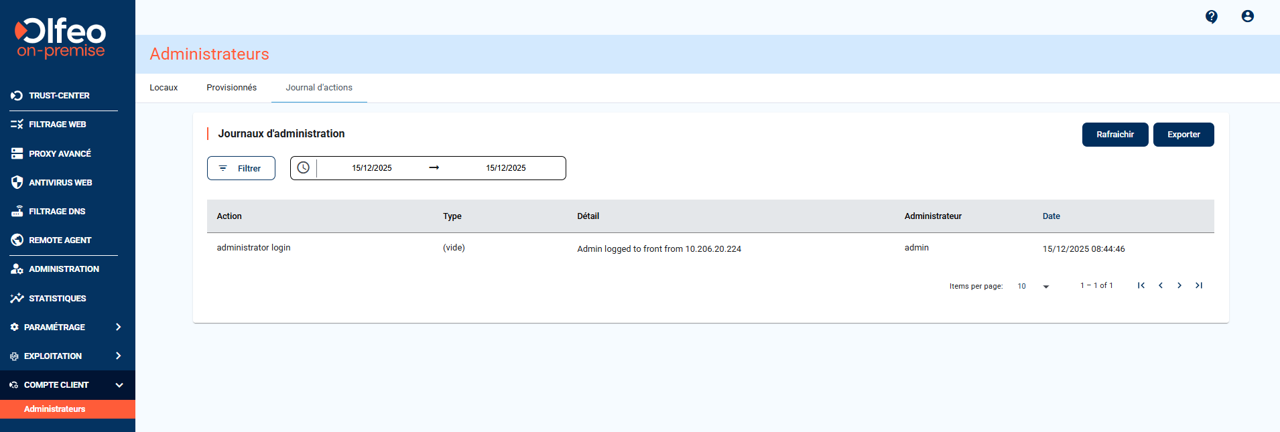Click the Exporter button
The height and width of the screenshot is (432, 1280).
point(1183,135)
